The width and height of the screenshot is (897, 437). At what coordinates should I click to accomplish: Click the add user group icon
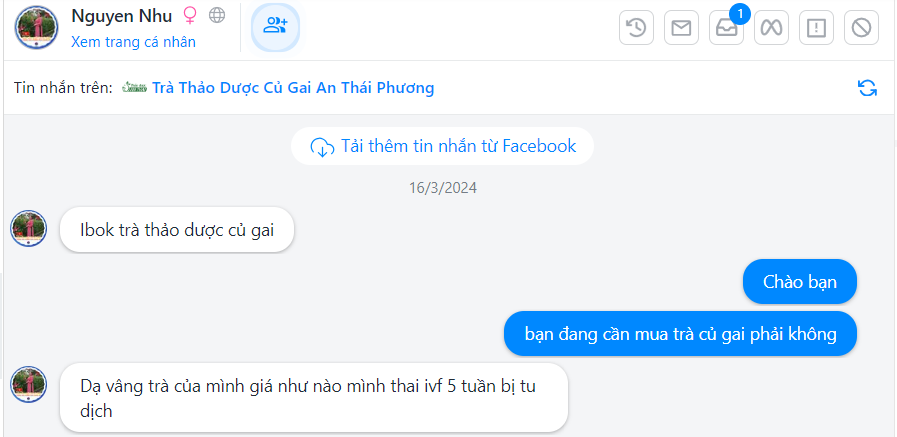[x=275, y=27]
